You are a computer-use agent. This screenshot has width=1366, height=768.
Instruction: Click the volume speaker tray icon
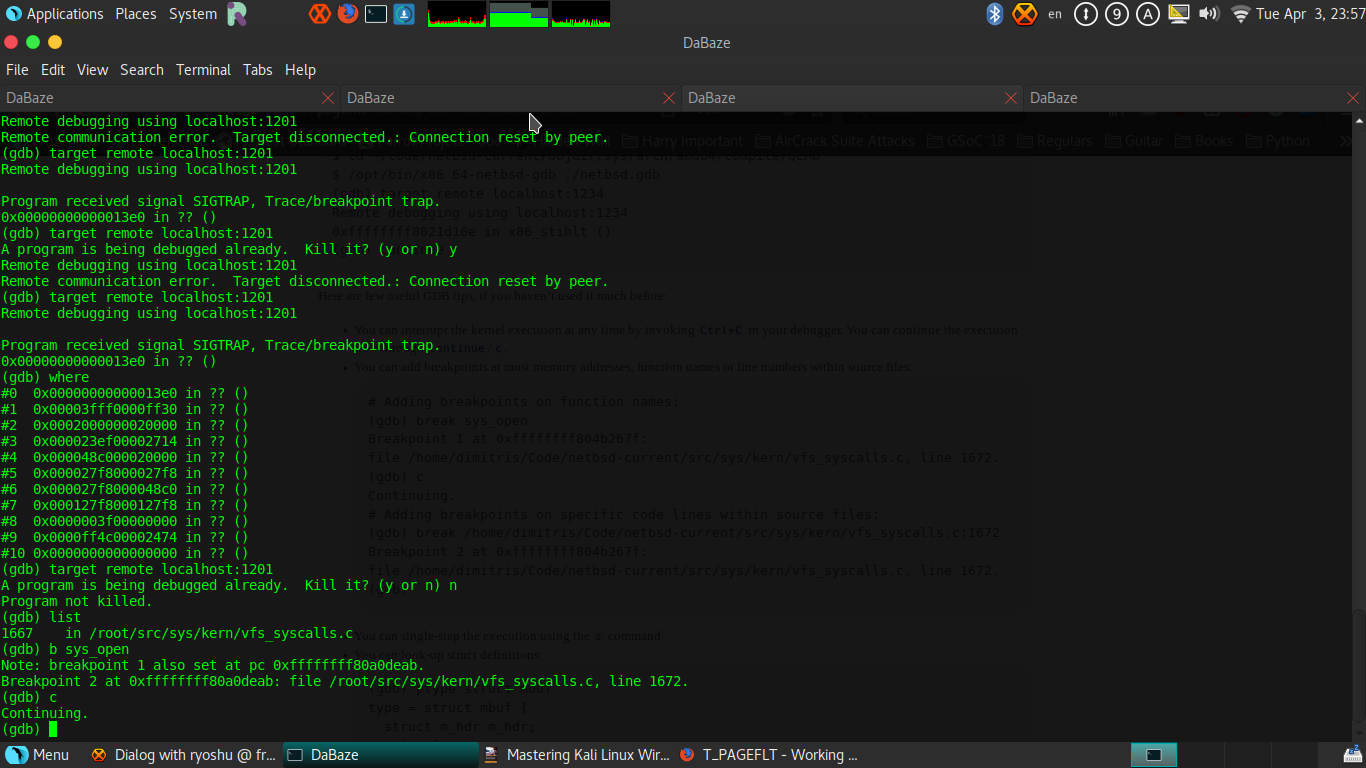click(1209, 14)
